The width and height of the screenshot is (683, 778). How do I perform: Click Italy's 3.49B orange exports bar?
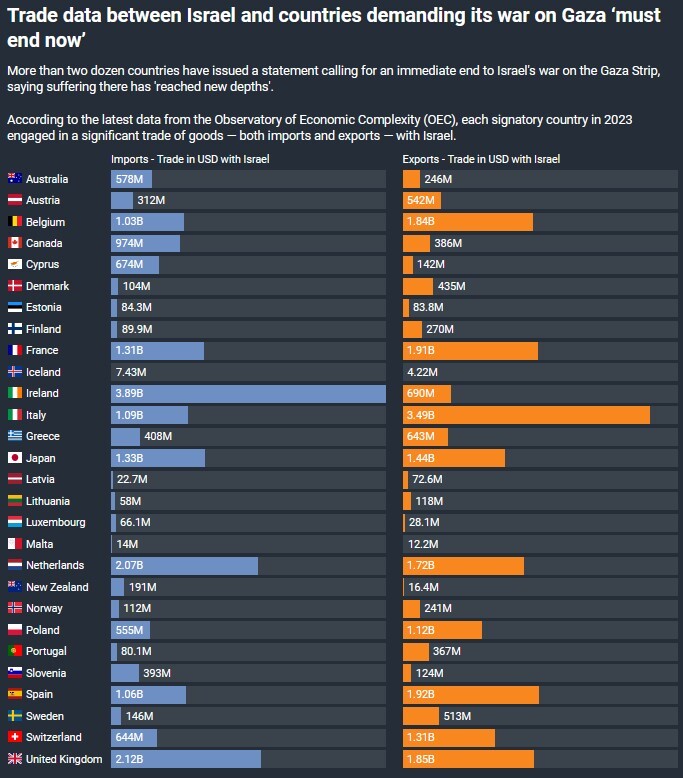point(526,415)
